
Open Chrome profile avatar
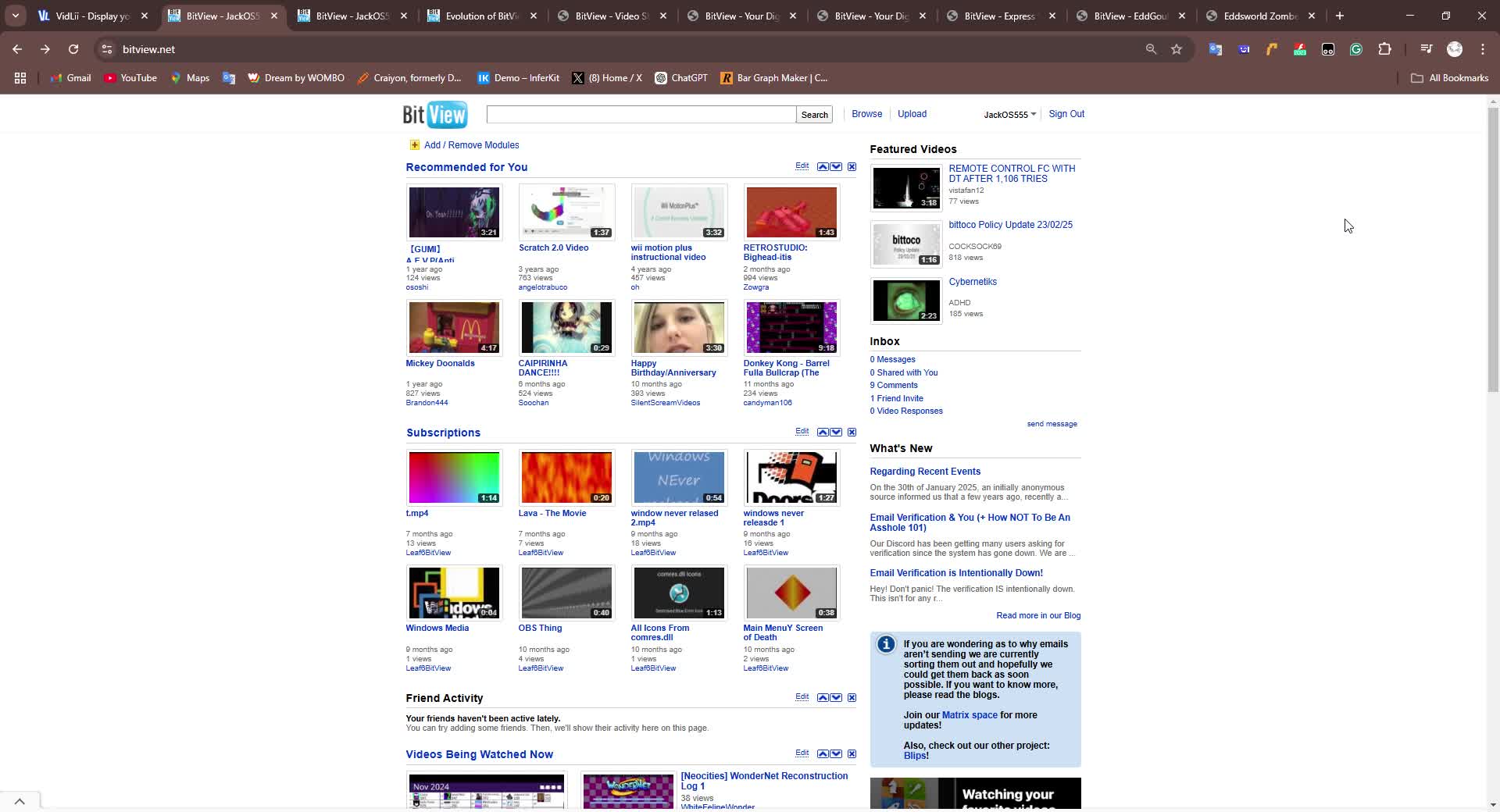pyautogui.click(x=1455, y=49)
